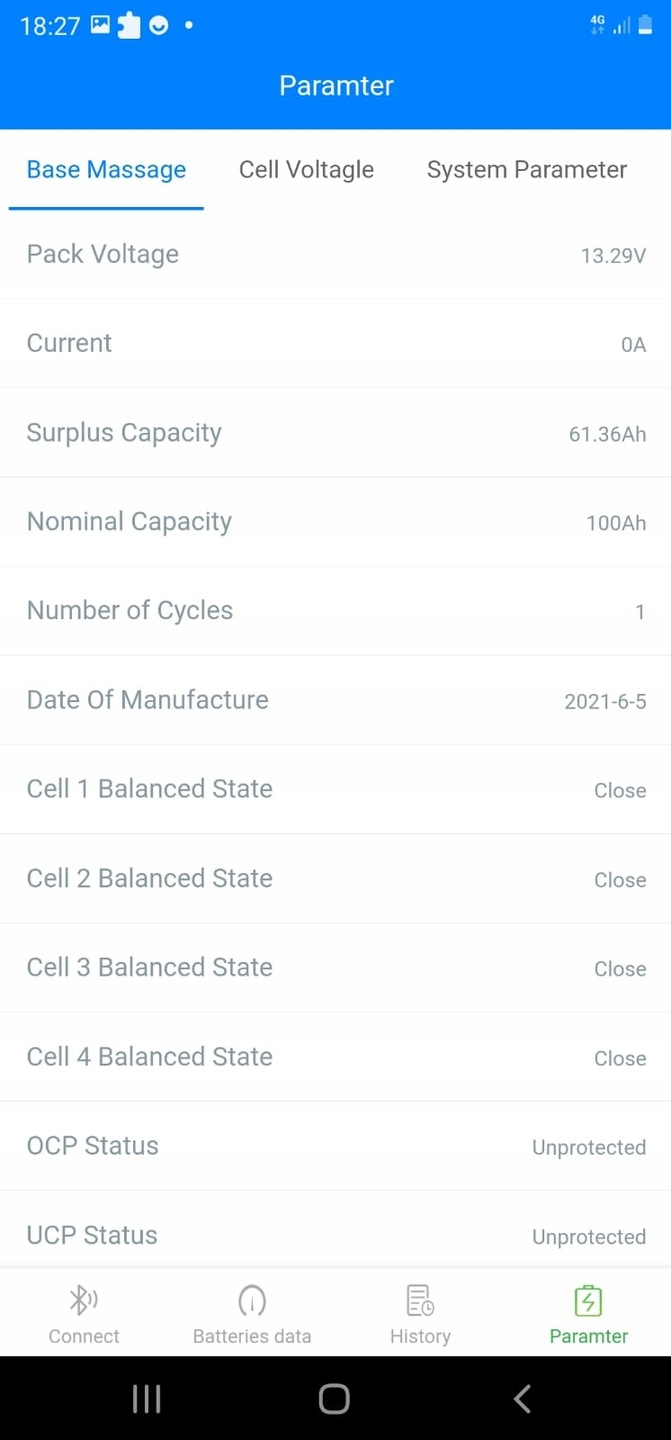
Task: Tap the 4G signal indicator in status bar
Action: pos(598,25)
